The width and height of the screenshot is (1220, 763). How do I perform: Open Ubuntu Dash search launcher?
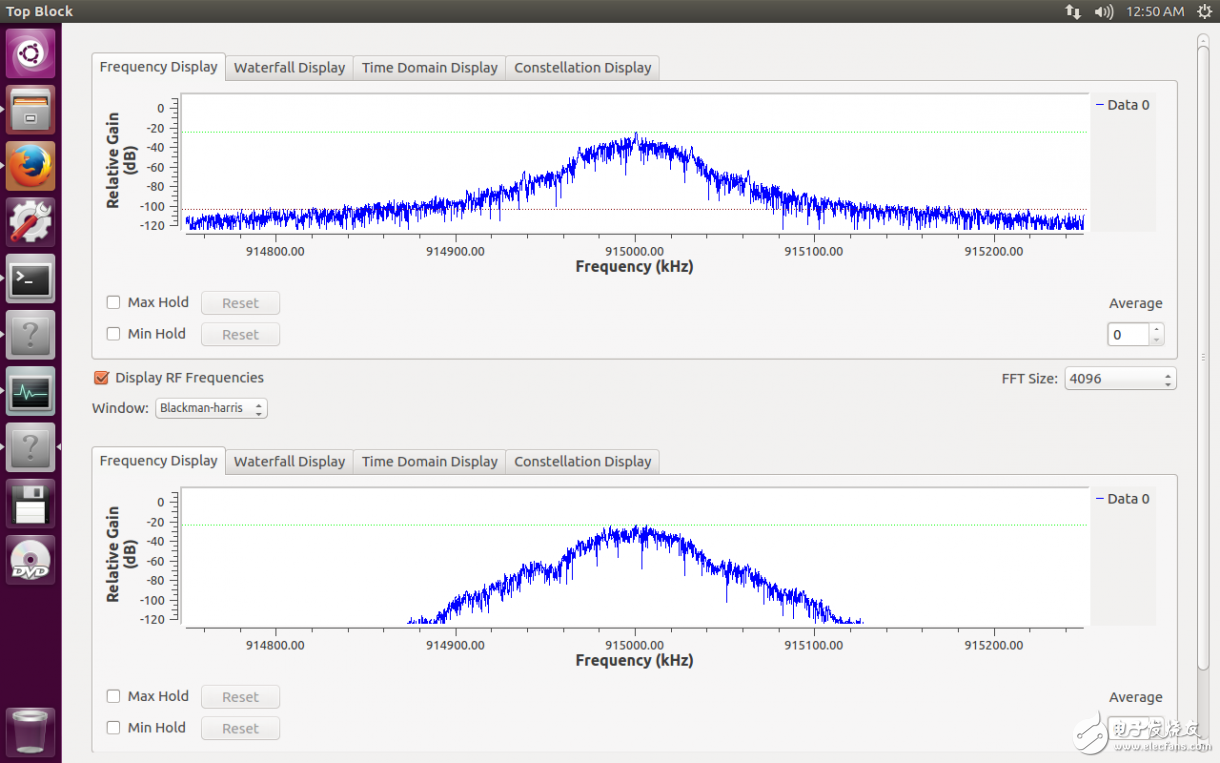click(x=30, y=53)
